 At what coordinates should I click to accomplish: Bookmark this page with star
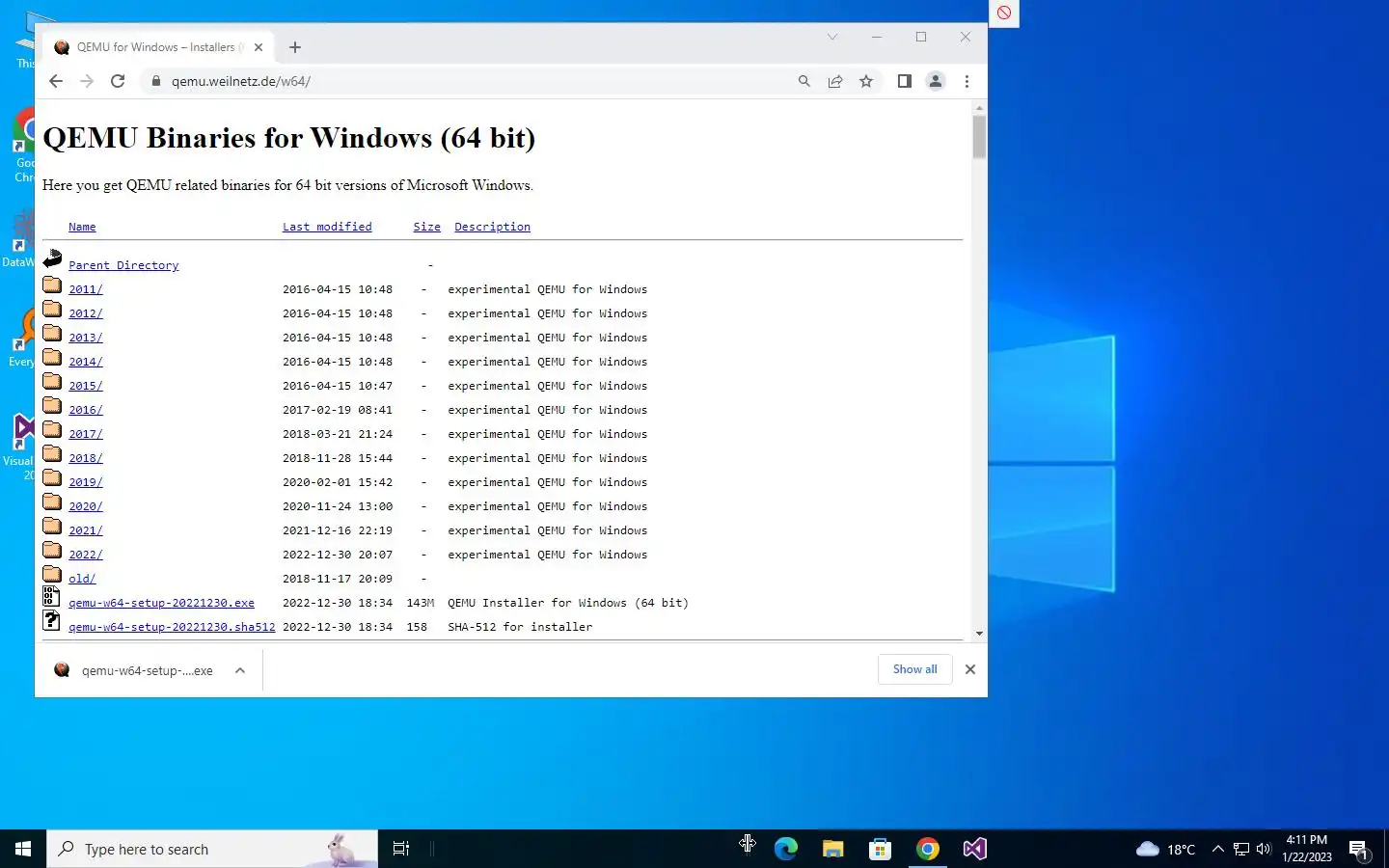866,81
